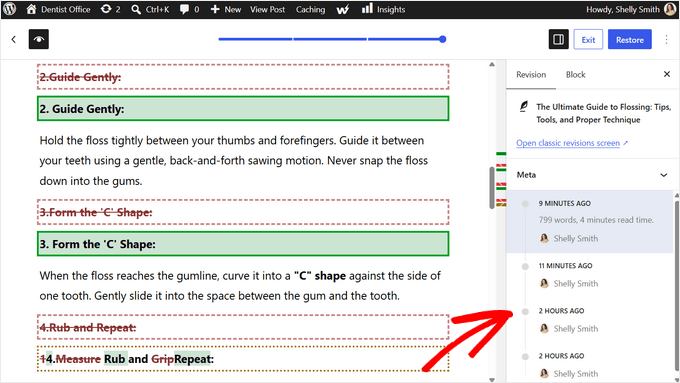Click the added '2. Guide Gently:' heading
This screenshot has width=680, height=383.
pyautogui.click(x=243, y=109)
